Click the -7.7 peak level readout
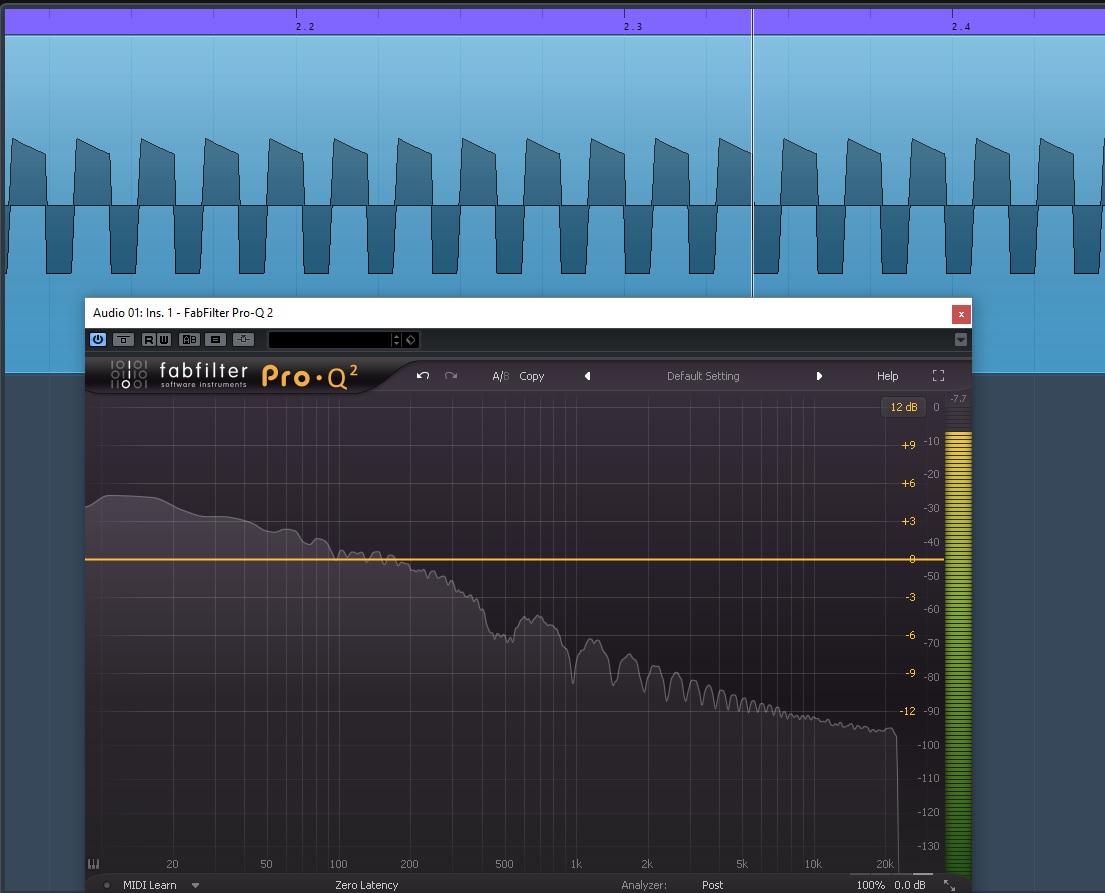1105x893 pixels. click(x=958, y=399)
